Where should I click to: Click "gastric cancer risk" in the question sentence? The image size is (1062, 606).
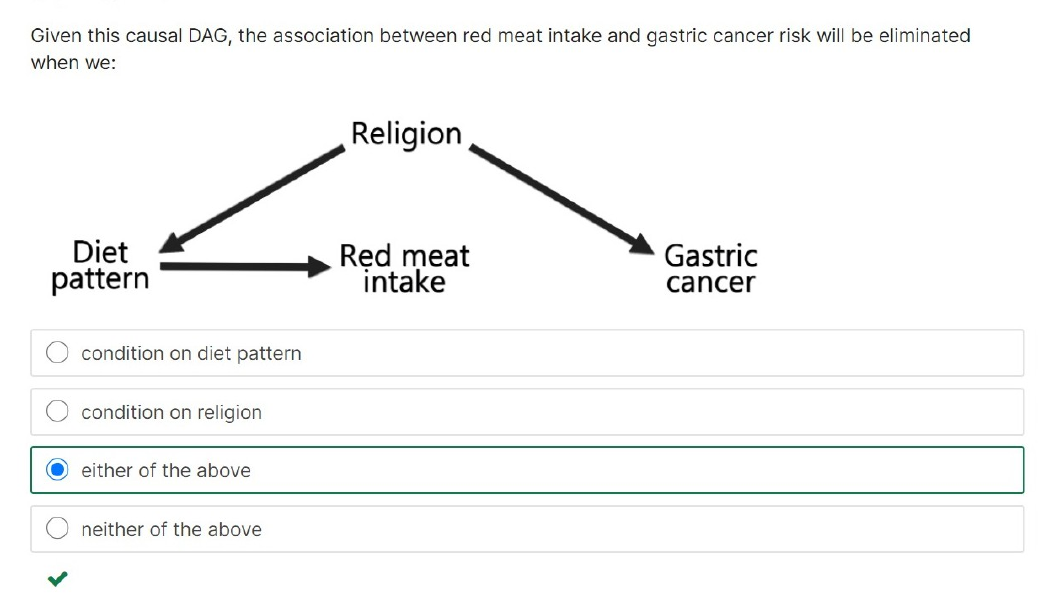728,36
